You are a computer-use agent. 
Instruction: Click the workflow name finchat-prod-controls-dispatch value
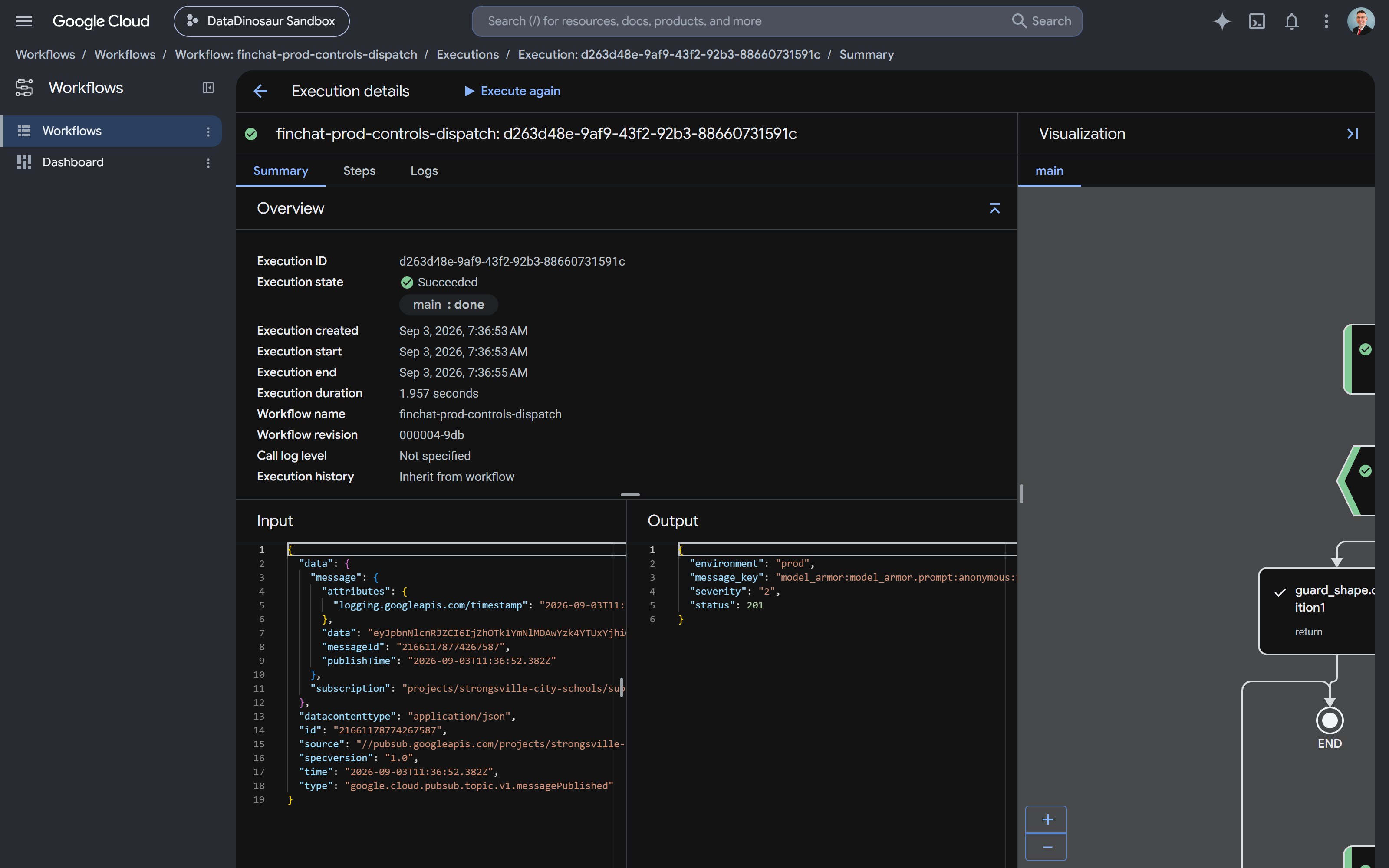(x=481, y=414)
